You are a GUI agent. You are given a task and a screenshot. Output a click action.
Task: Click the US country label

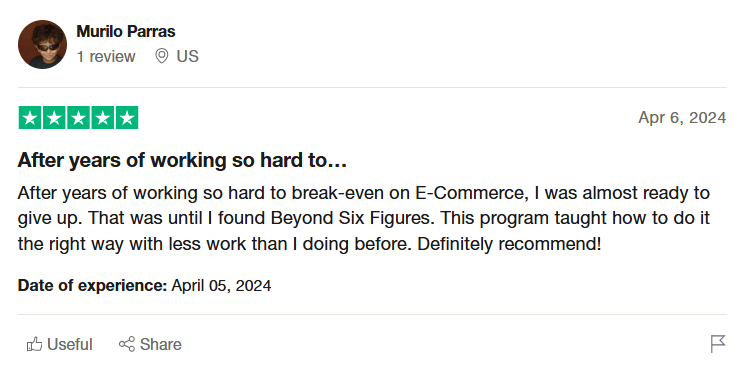[187, 56]
